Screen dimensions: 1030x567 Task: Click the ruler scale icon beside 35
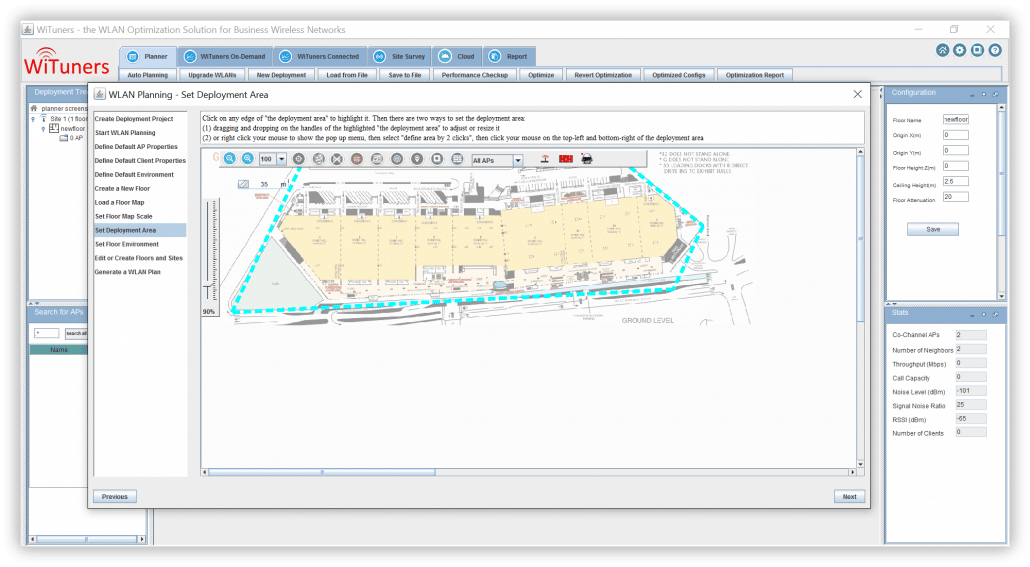(243, 184)
